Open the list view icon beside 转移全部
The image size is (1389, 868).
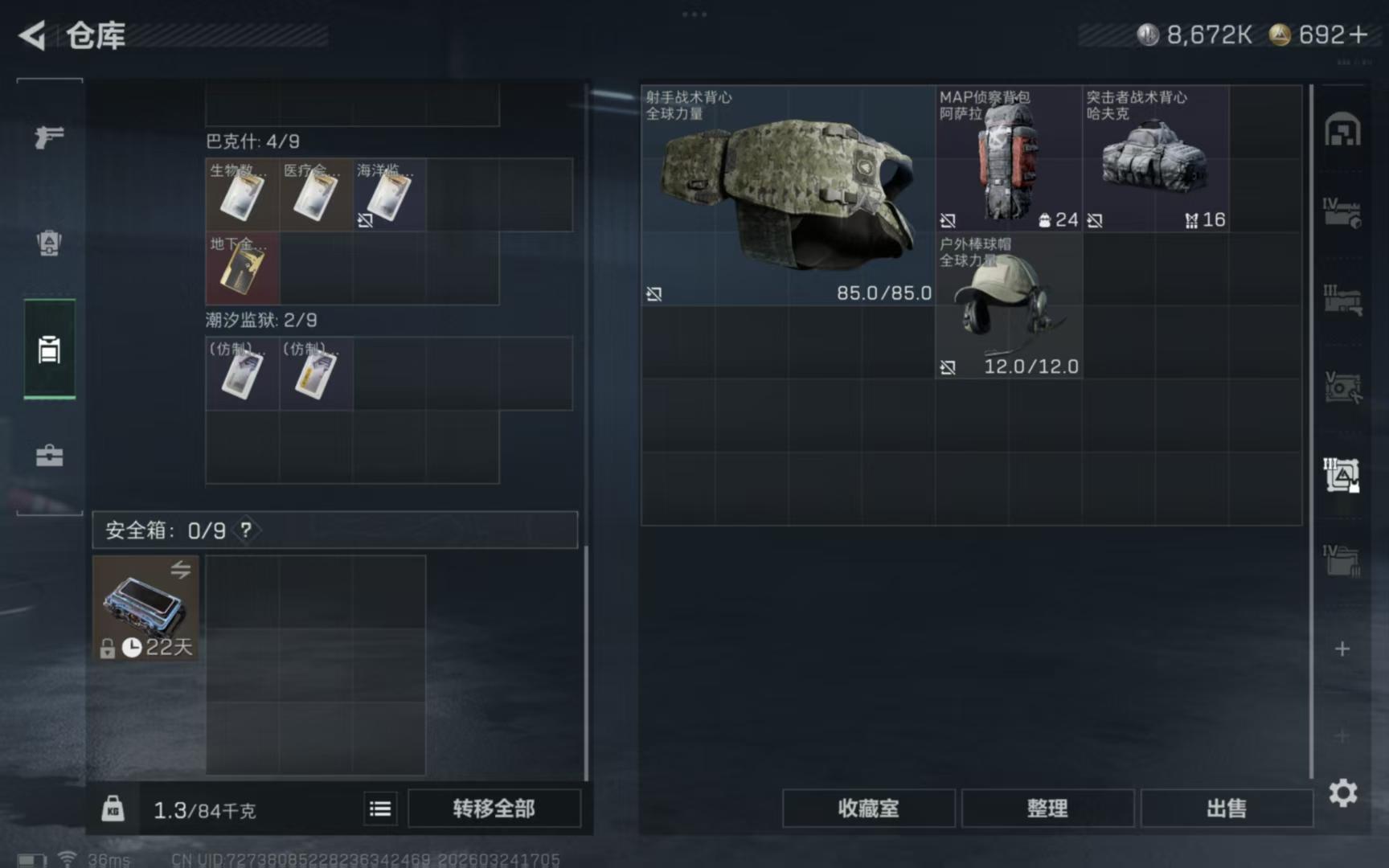380,809
